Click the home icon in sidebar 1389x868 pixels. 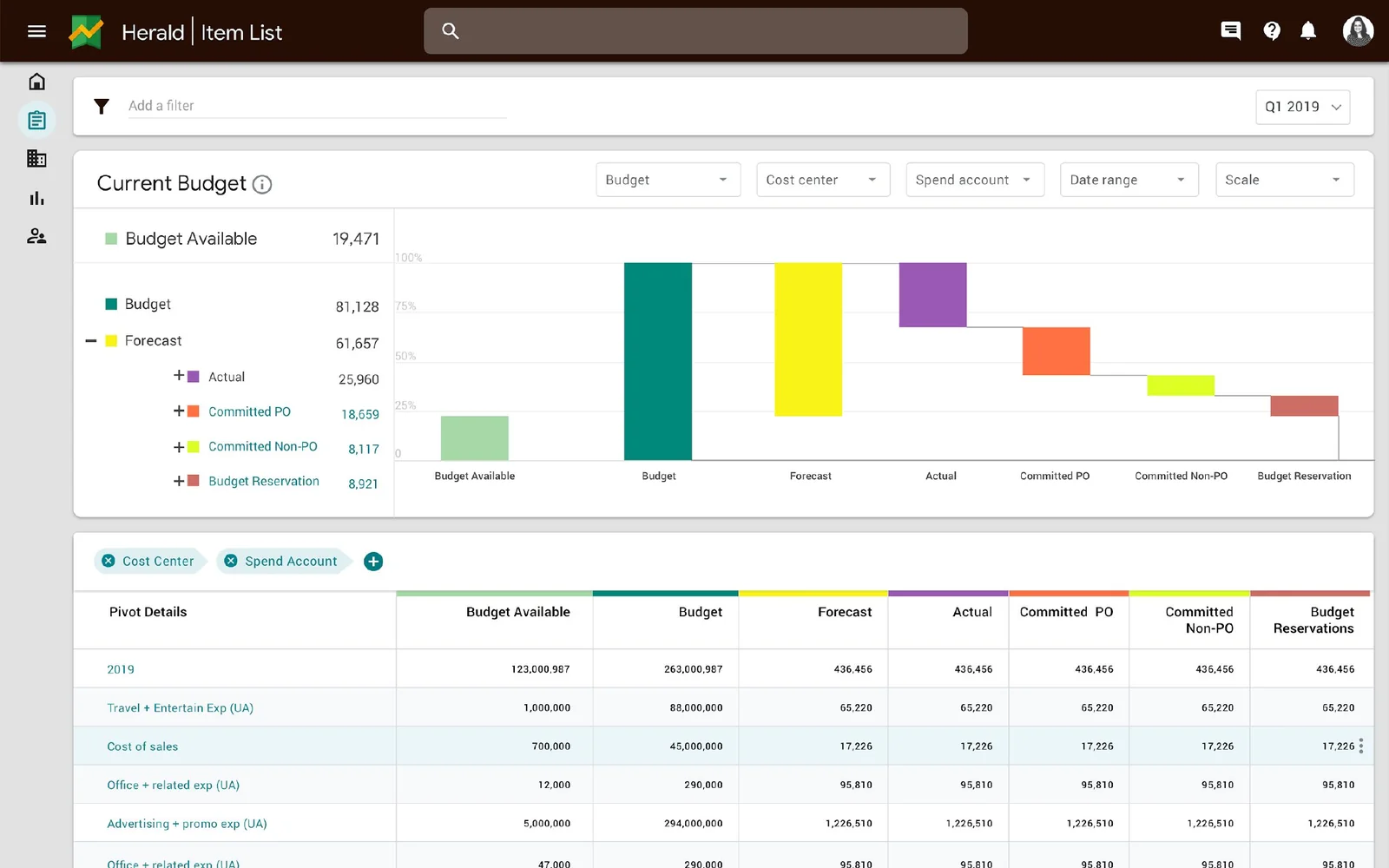pos(36,82)
